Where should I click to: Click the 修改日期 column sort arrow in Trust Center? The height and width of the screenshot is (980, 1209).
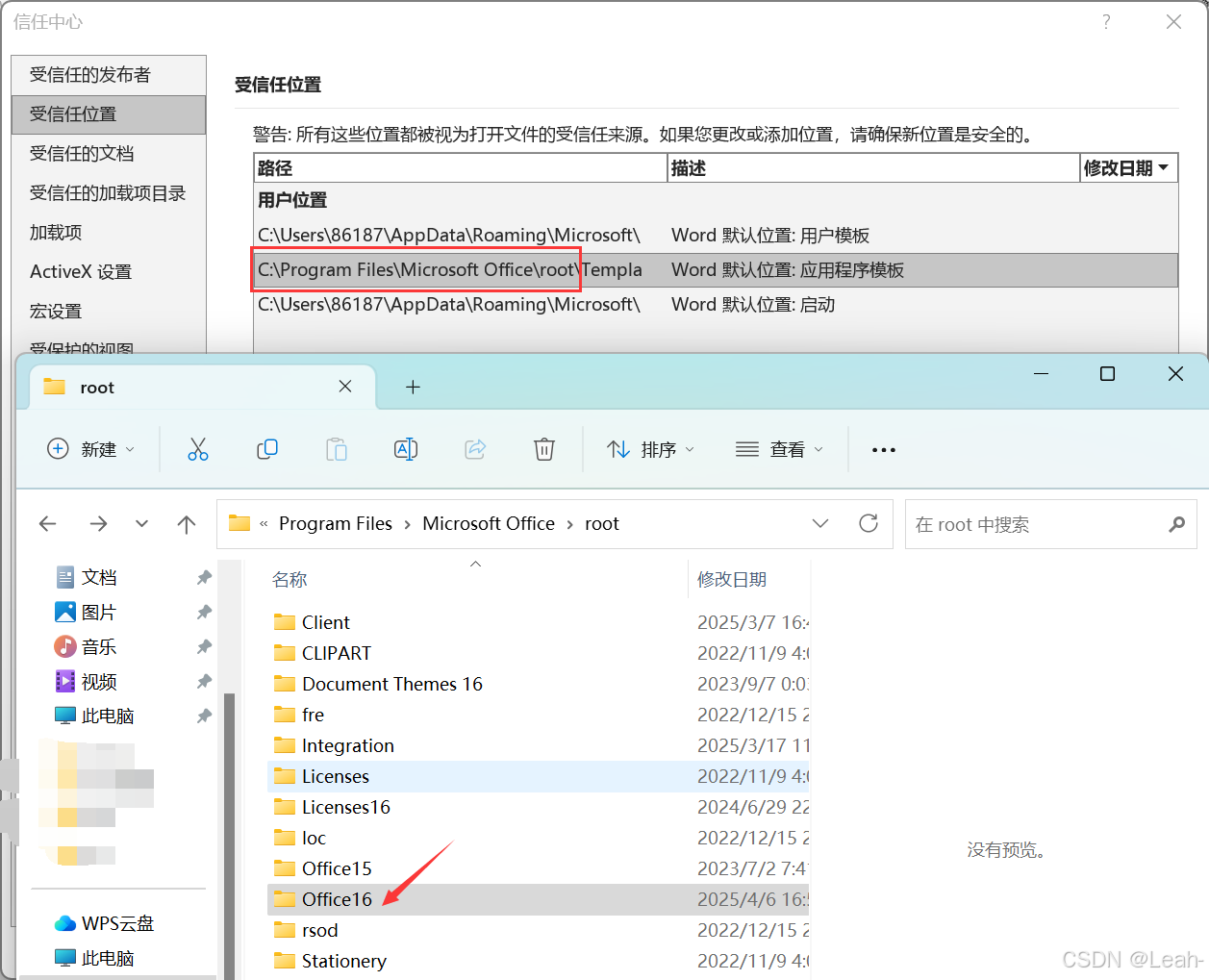1164,167
